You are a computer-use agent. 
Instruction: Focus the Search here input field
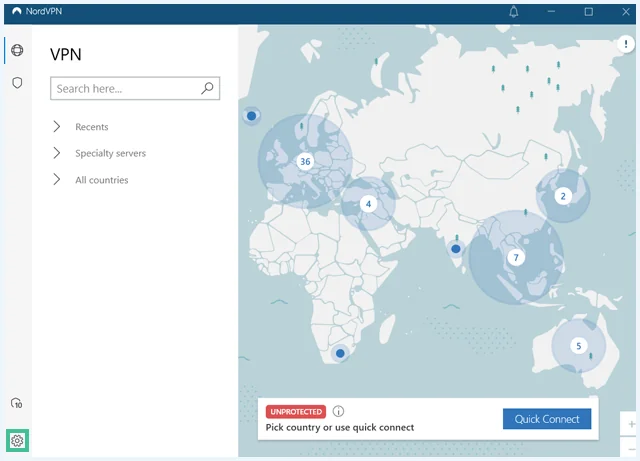click(x=135, y=88)
